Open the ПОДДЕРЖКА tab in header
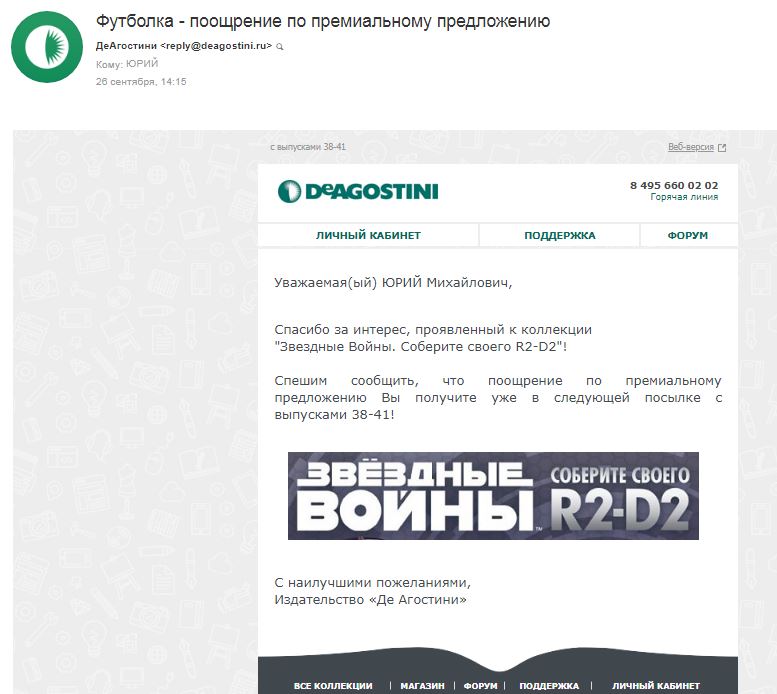The width and height of the screenshot is (777, 694). (x=559, y=235)
